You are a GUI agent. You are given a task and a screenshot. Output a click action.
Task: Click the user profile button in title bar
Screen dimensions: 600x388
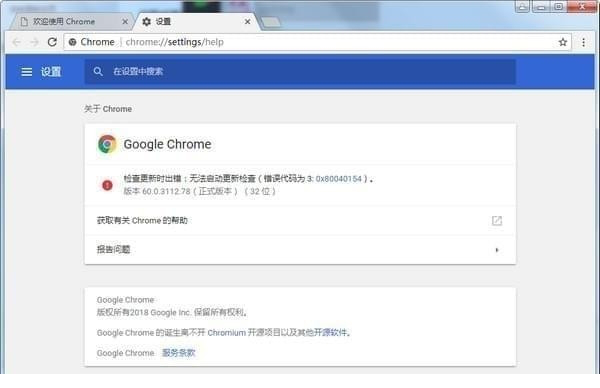(x=522, y=7)
